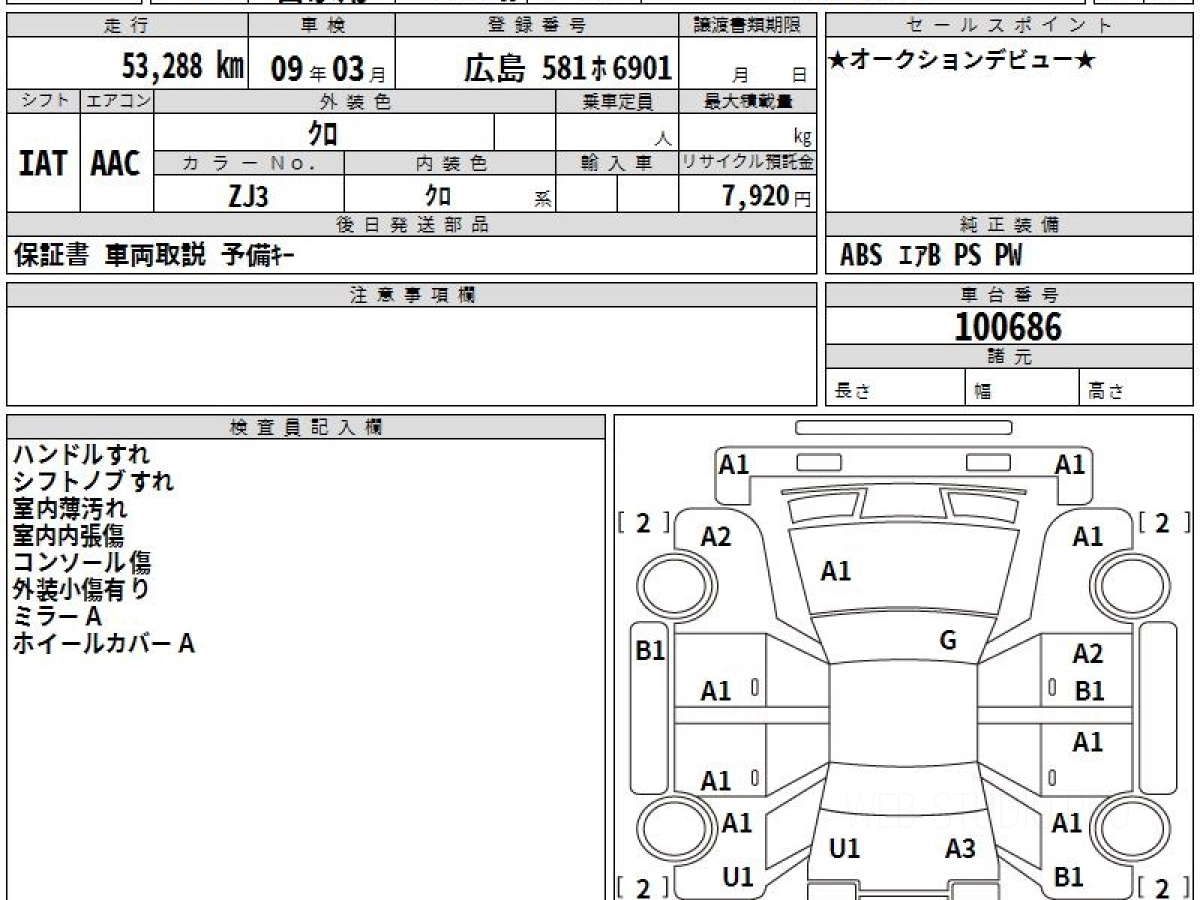Select the 保証書 車両取説 予備キー text
Viewport: 1200px width, 900px height.
coord(154,256)
